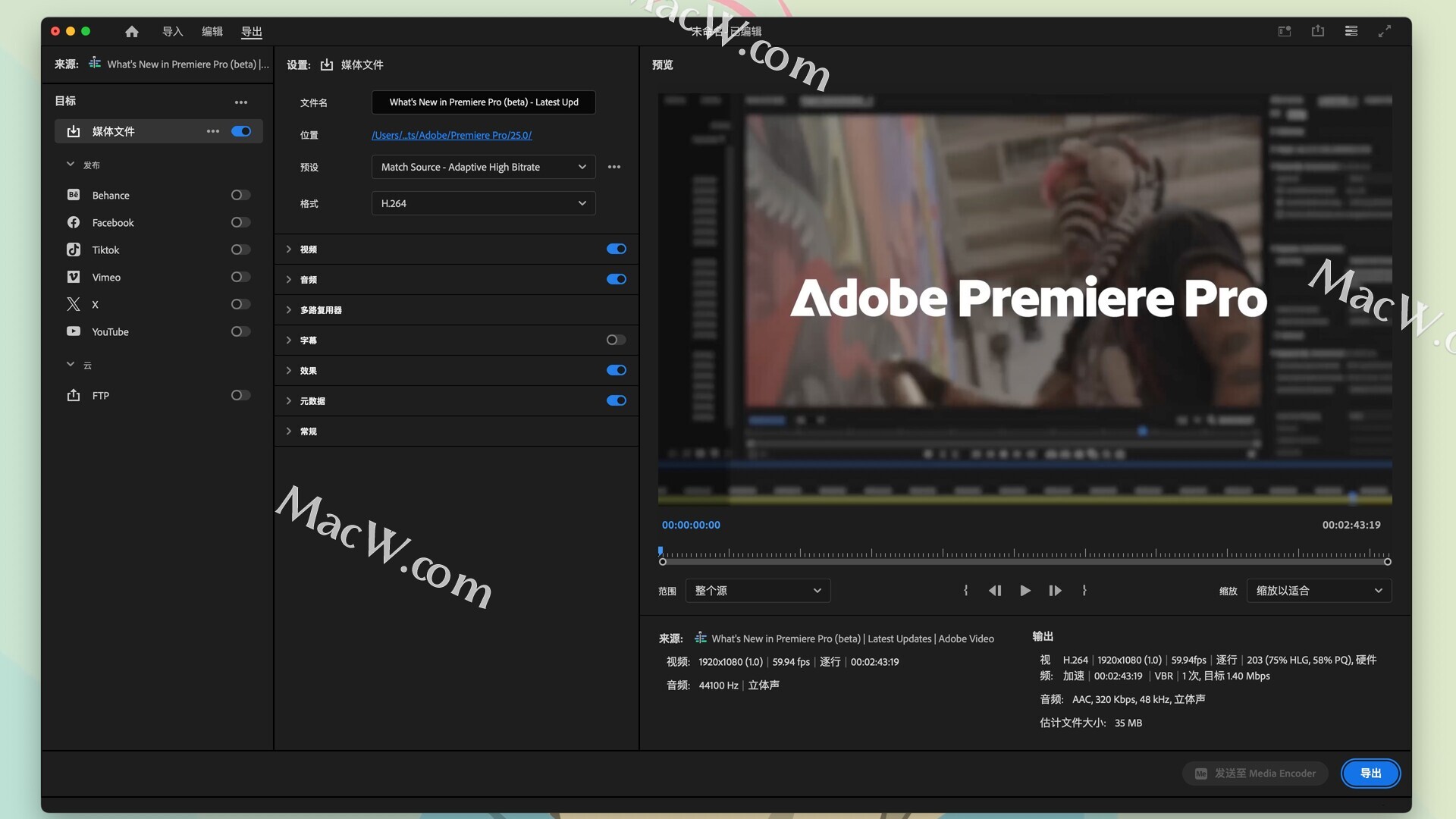The height and width of the screenshot is (819, 1456).
Task: Open media file row more options
Action: click(213, 131)
